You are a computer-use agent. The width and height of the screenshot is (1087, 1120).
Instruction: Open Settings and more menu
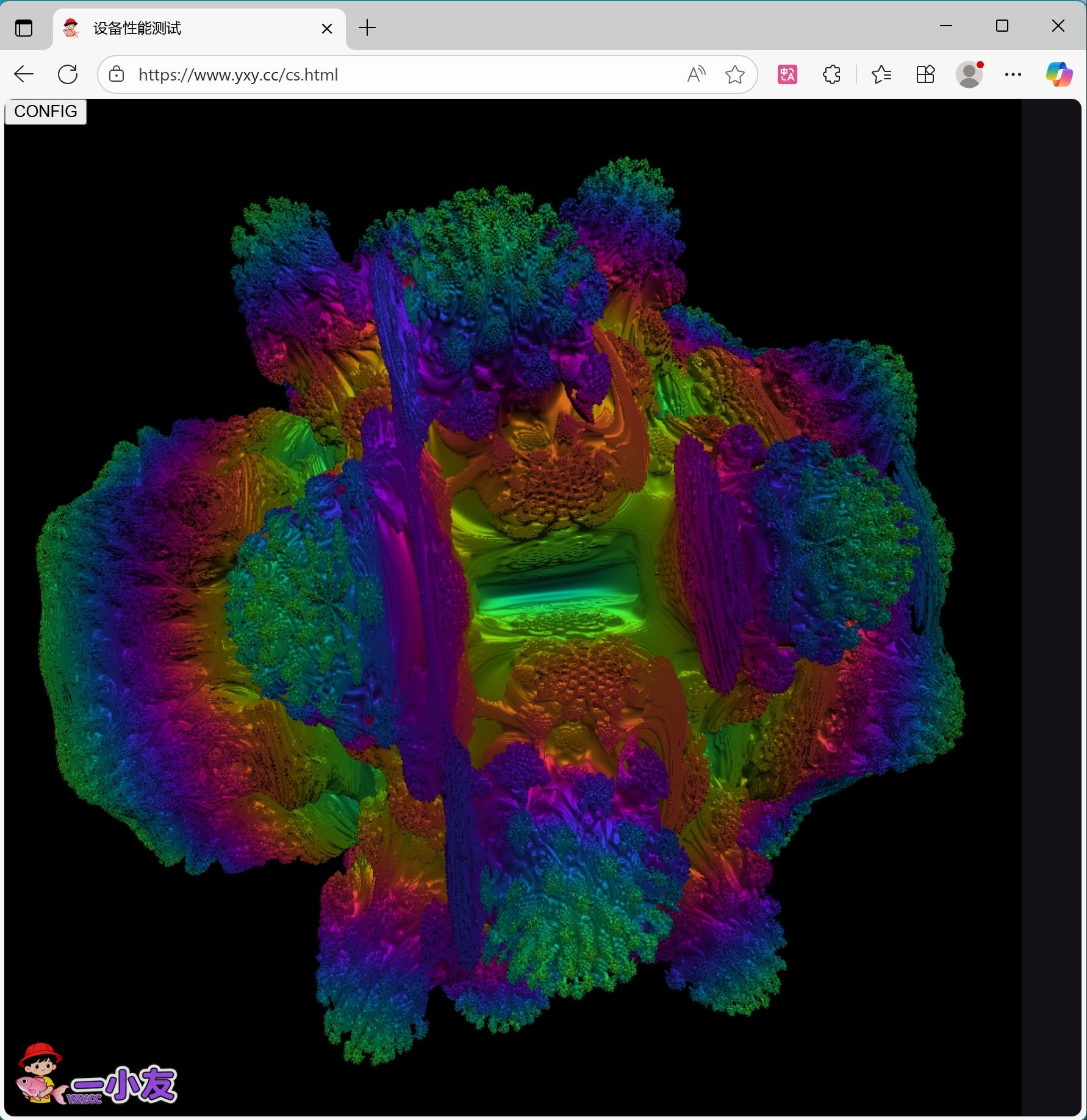1013,74
